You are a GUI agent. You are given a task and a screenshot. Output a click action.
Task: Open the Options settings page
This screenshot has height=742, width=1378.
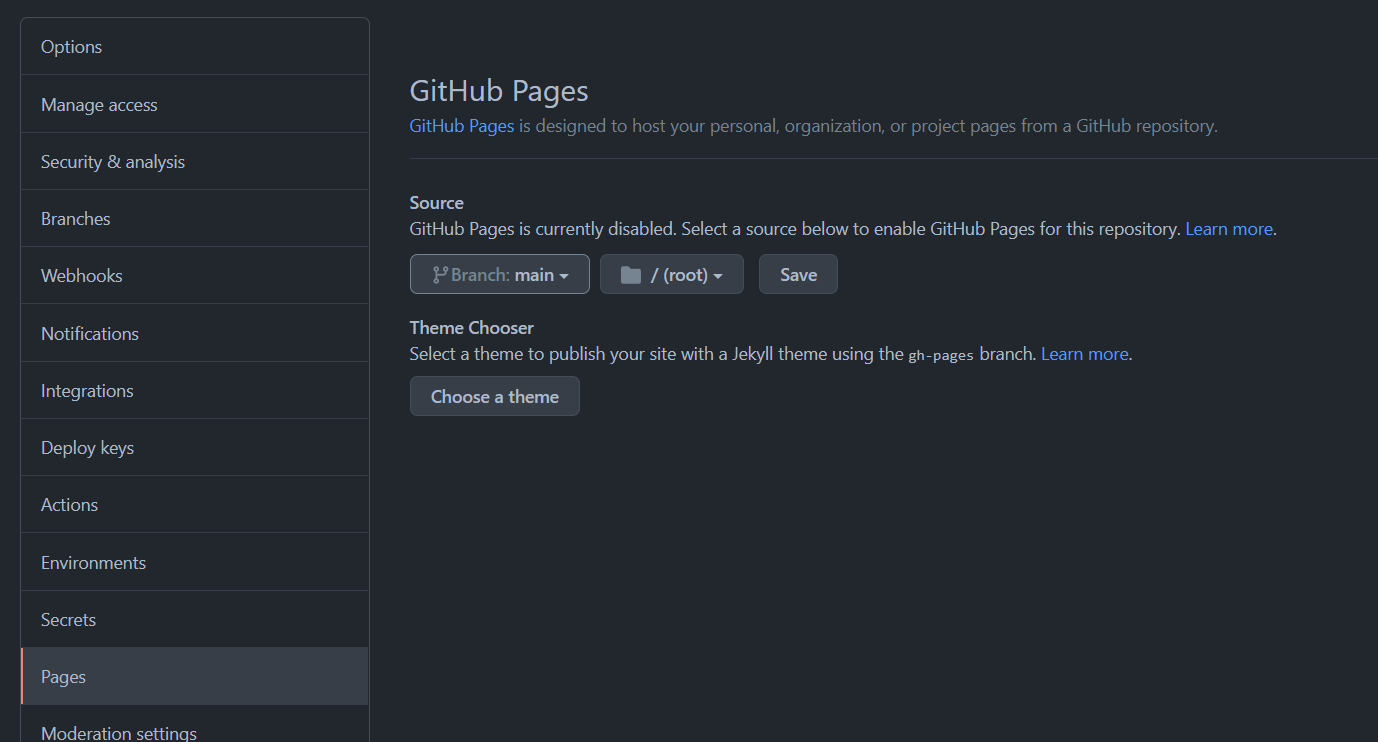pyautogui.click(x=195, y=47)
